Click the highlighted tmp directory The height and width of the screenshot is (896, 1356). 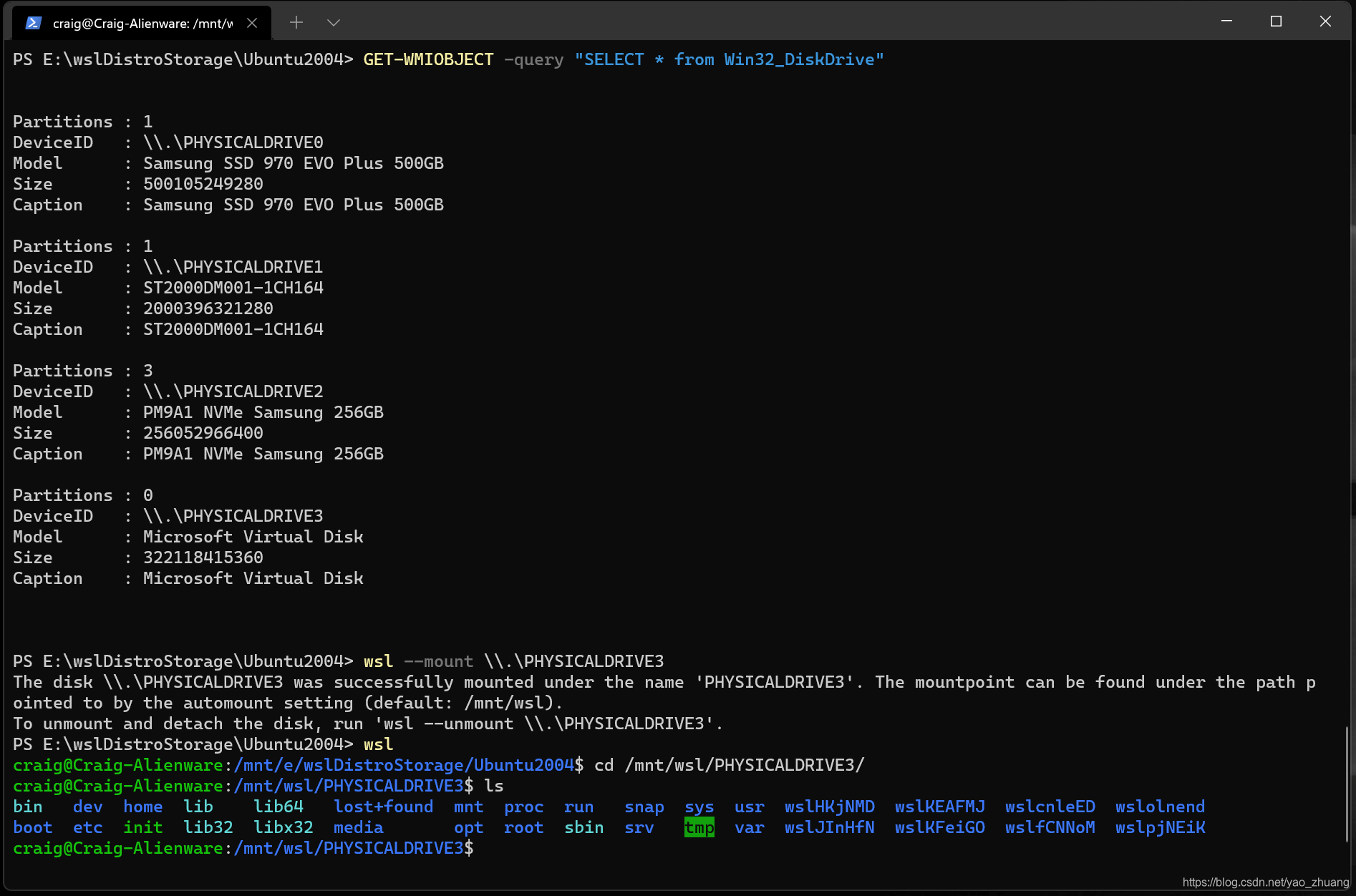[699, 827]
